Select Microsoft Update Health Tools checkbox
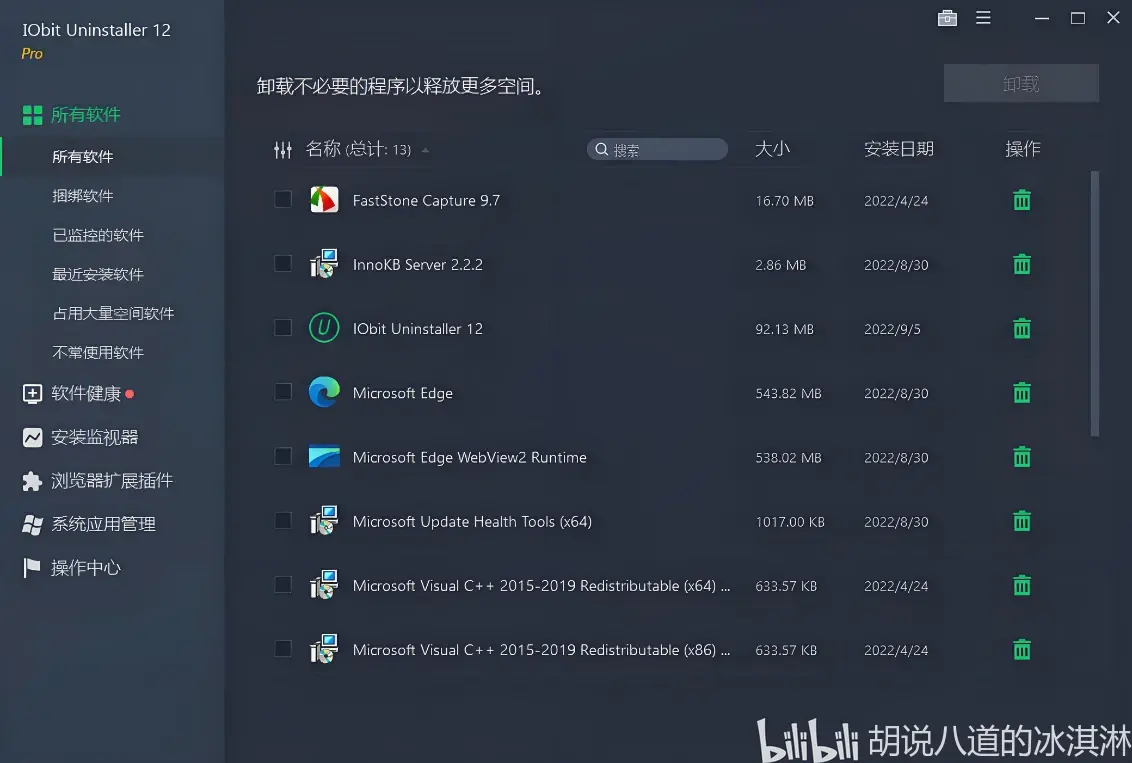 283,520
